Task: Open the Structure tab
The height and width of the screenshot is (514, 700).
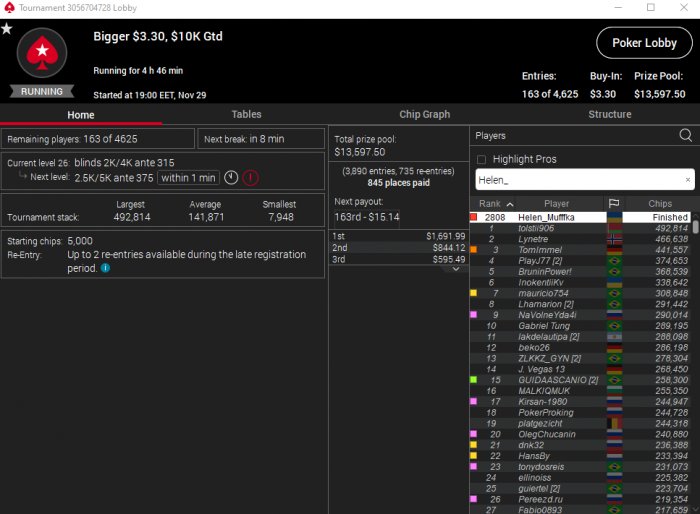Action: tap(610, 114)
